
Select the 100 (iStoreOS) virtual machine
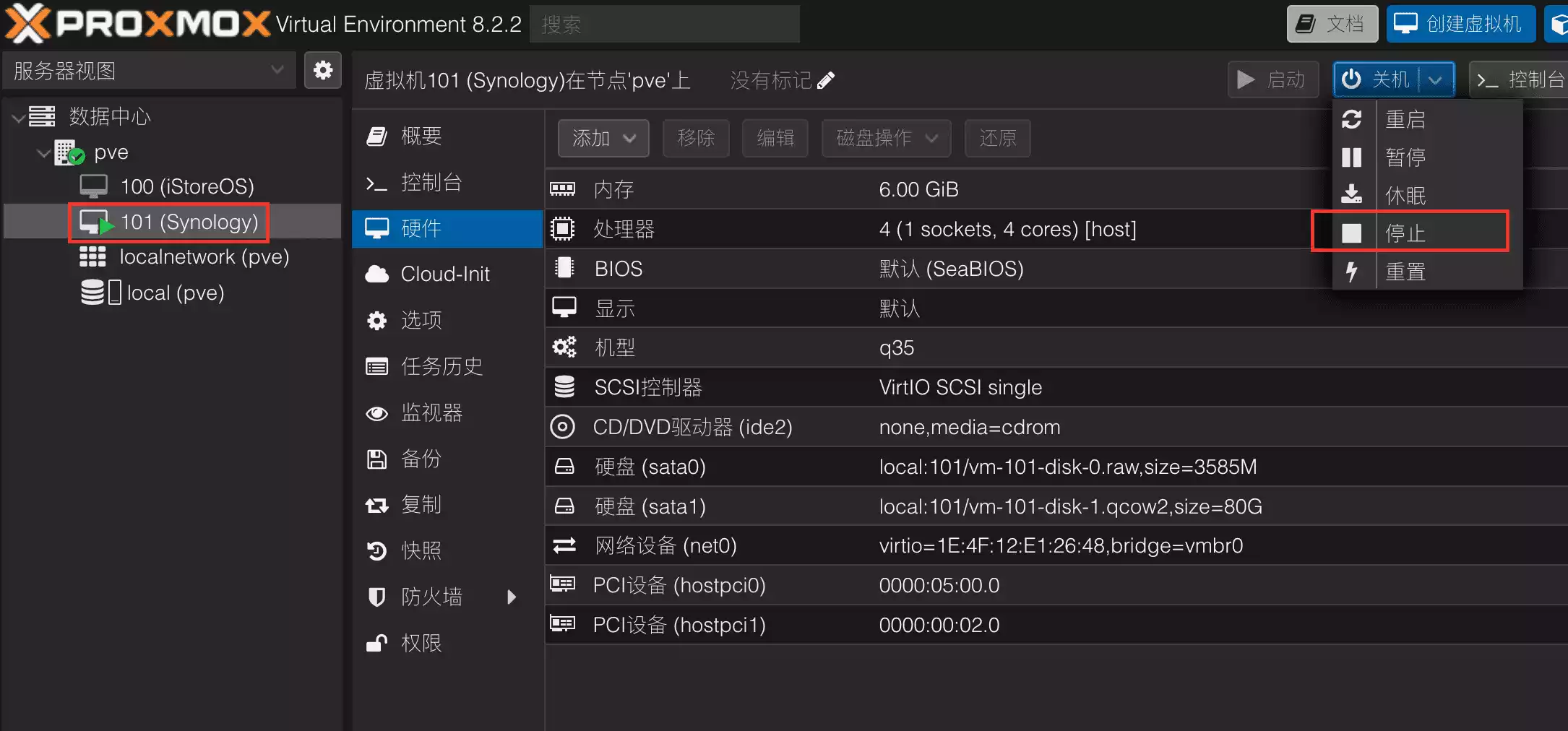click(x=186, y=186)
